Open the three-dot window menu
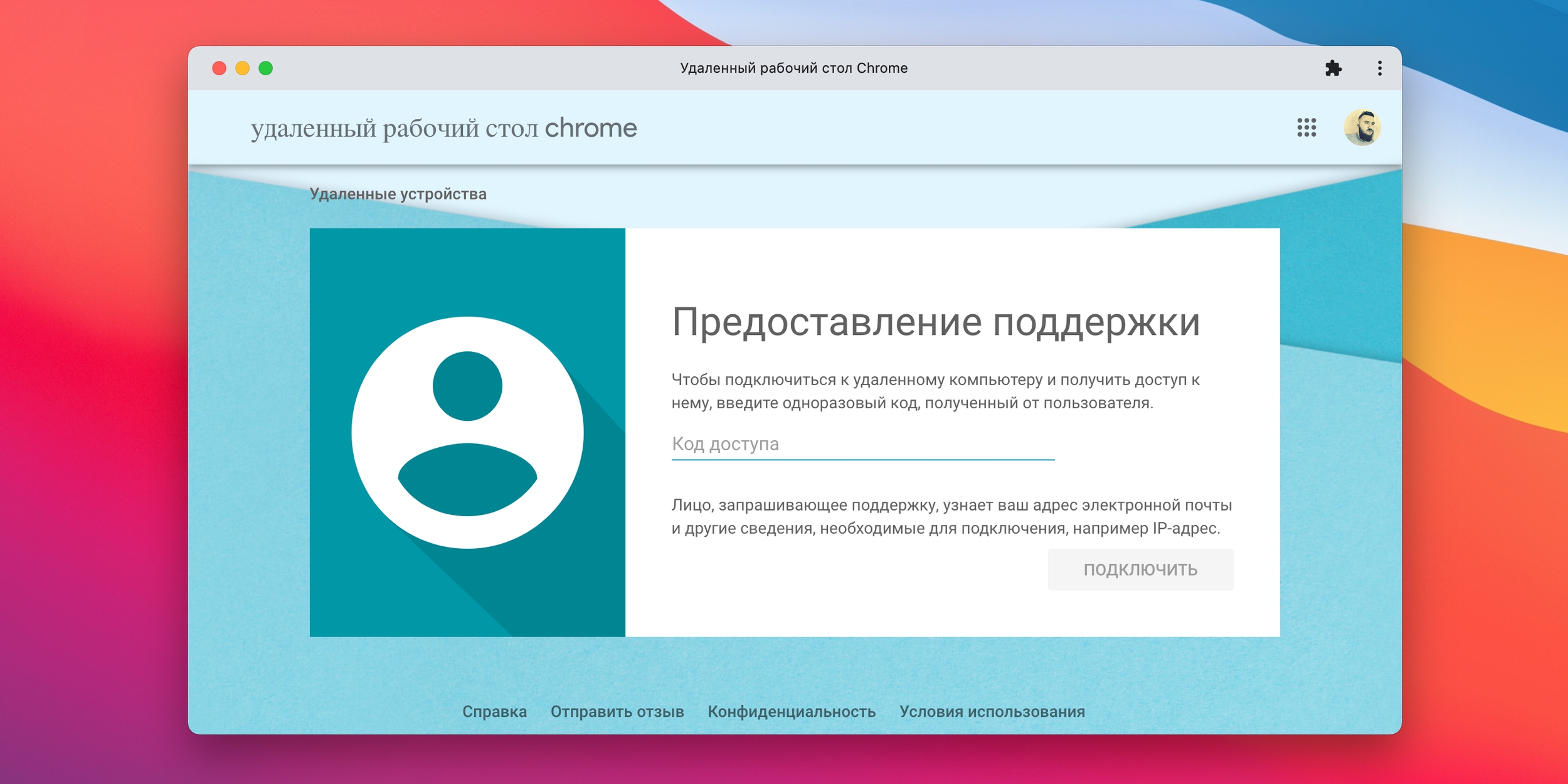1568x784 pixels. point(1379,68)
